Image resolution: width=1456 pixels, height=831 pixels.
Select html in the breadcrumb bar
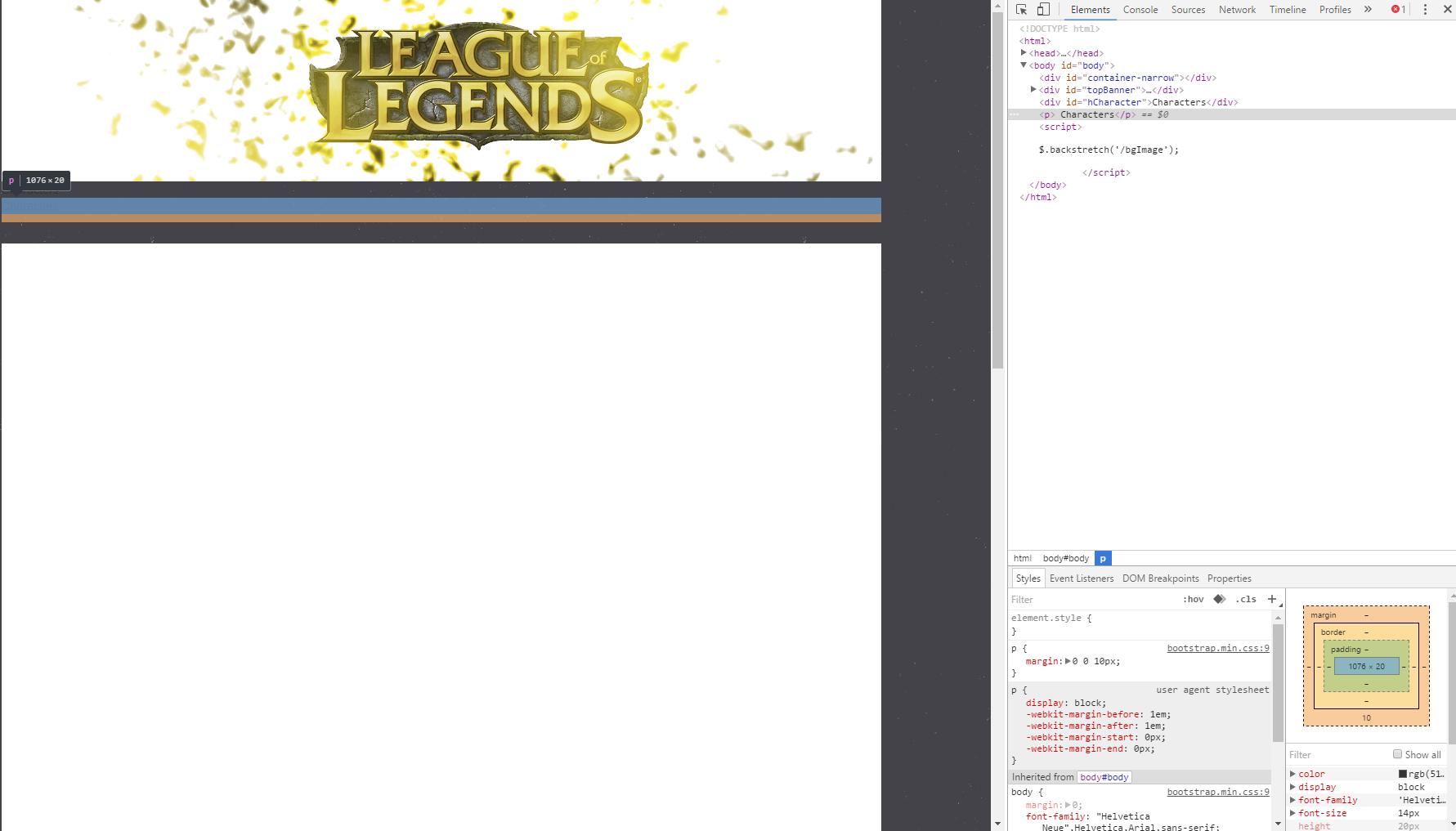[1023, 558]
